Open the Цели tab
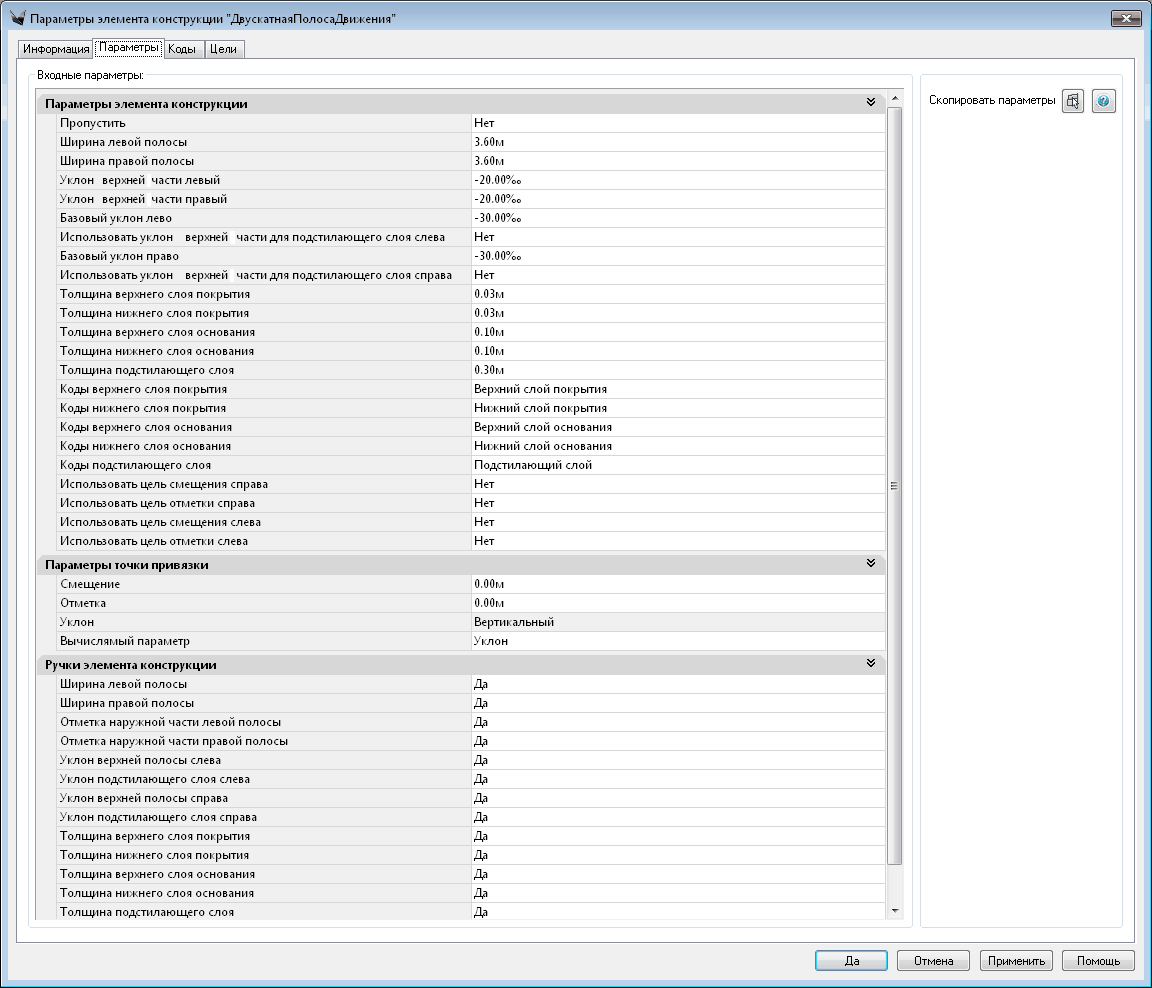This screenshot has width=1152, height=988. click(223, 49)
